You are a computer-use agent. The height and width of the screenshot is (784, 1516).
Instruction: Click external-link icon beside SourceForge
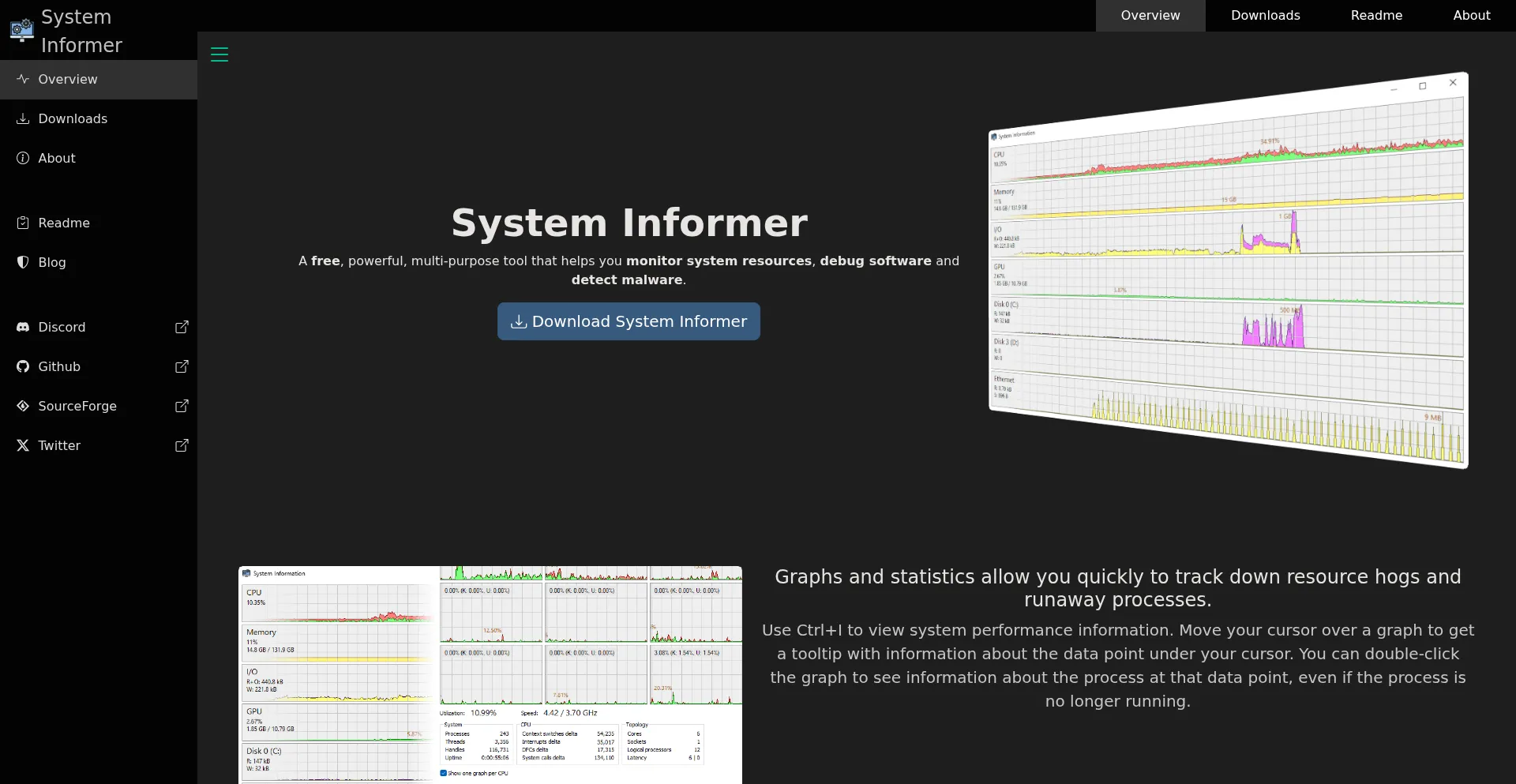tap(182, 406)
